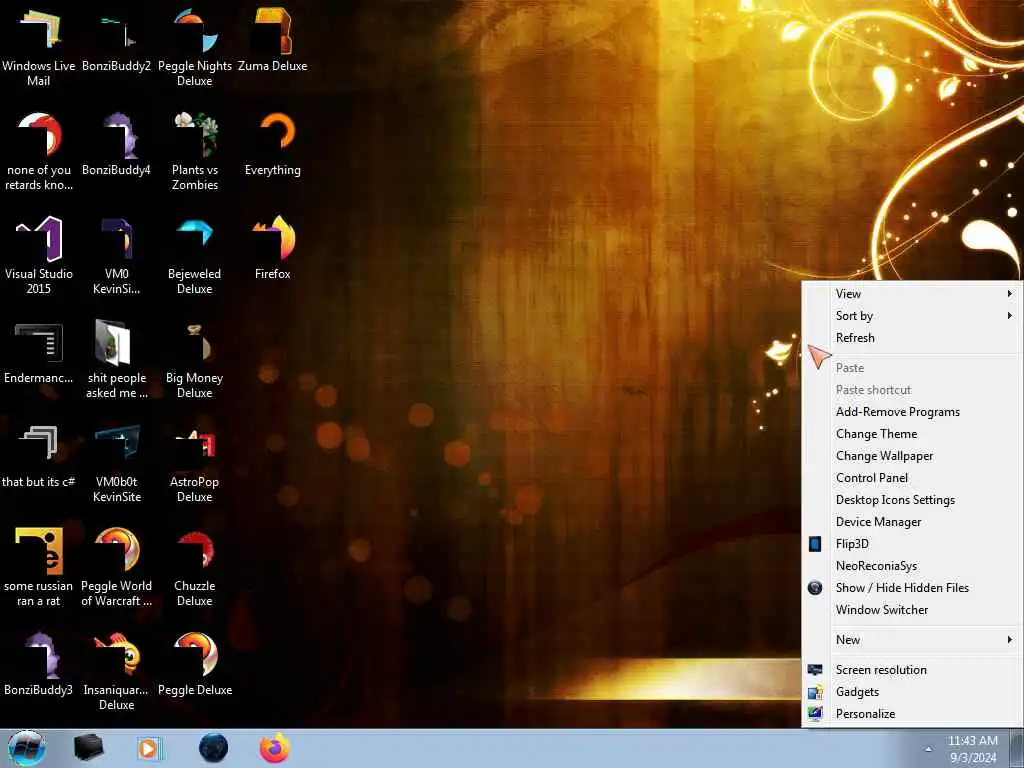The height and width of the screenshot is (768, 1024).
Task: Launch Firefox from the taskbar
Action: [275, 748]
